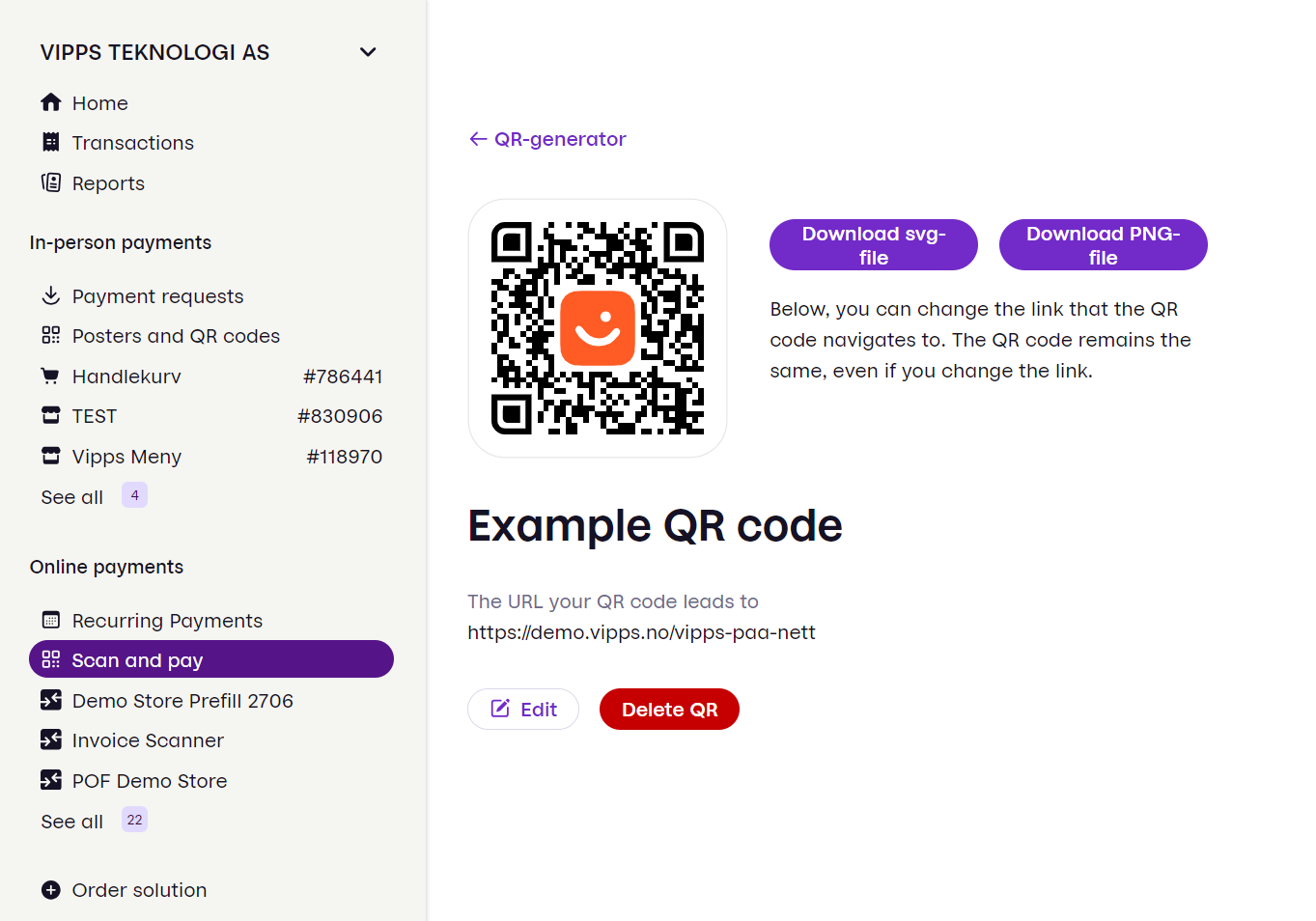Click the POF Demo Store icon
This screenshot has width=1316, height=921.
(51, 780)
